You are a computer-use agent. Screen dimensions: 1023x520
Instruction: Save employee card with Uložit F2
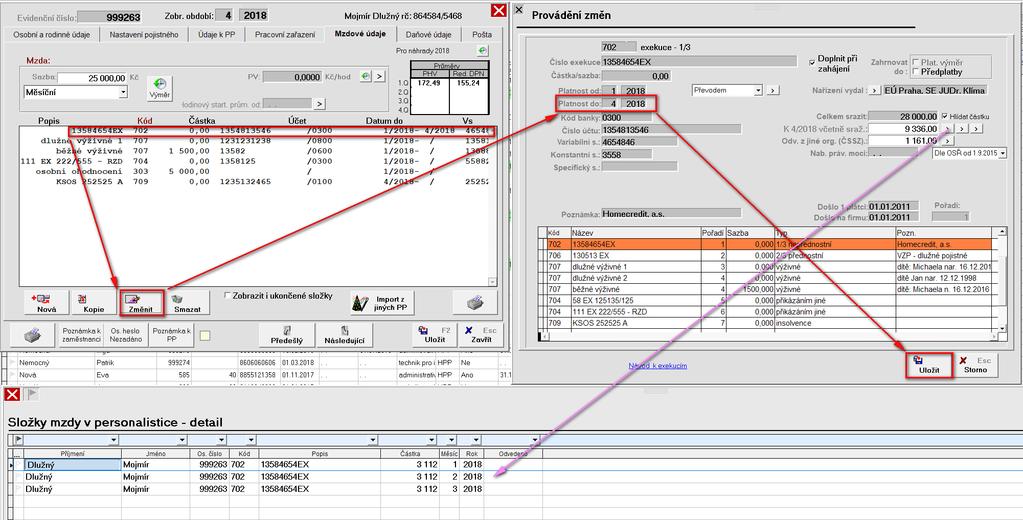tap(435, 335)
